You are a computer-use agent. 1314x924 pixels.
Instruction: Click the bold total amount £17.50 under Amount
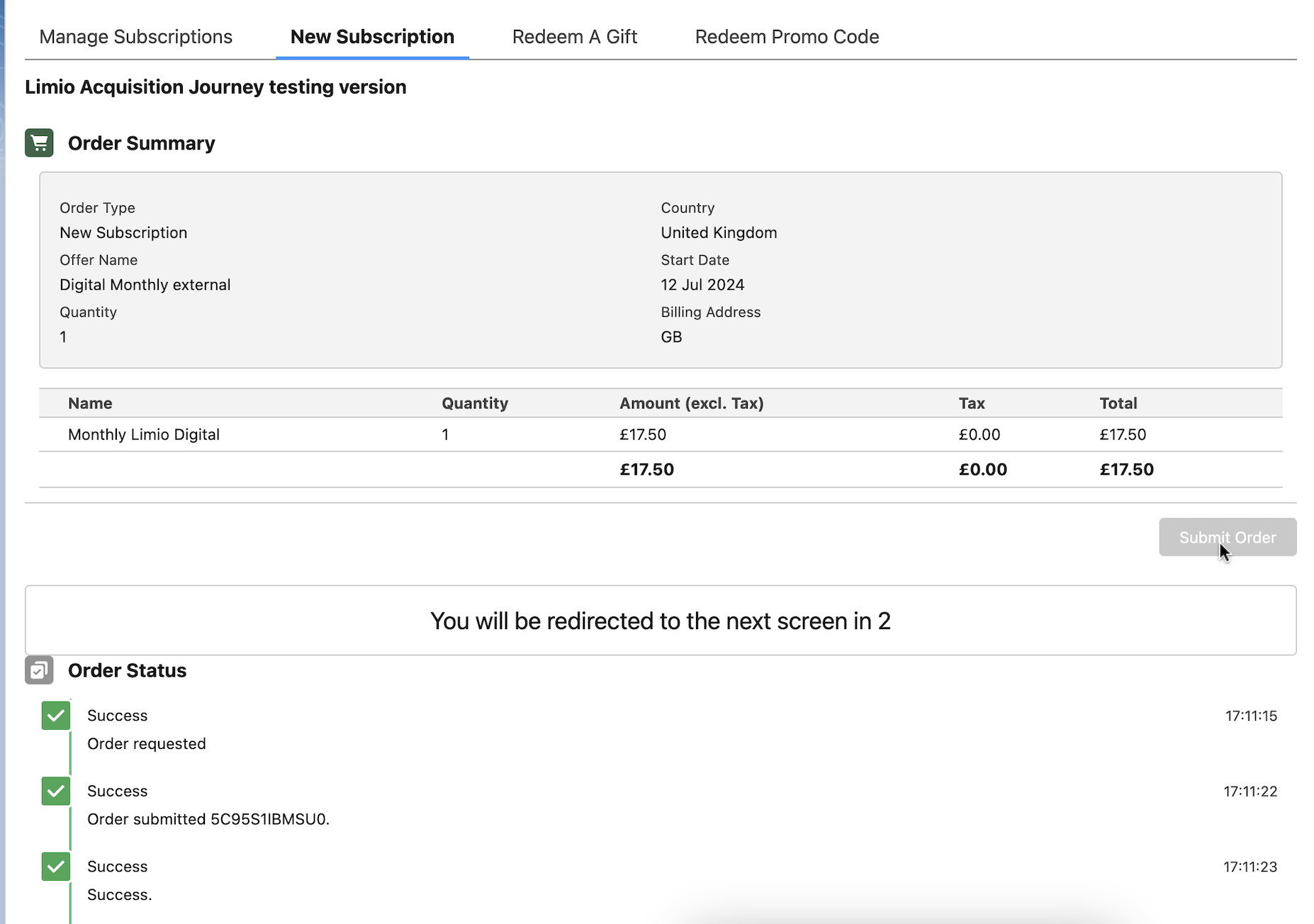[x=647, y=469]
